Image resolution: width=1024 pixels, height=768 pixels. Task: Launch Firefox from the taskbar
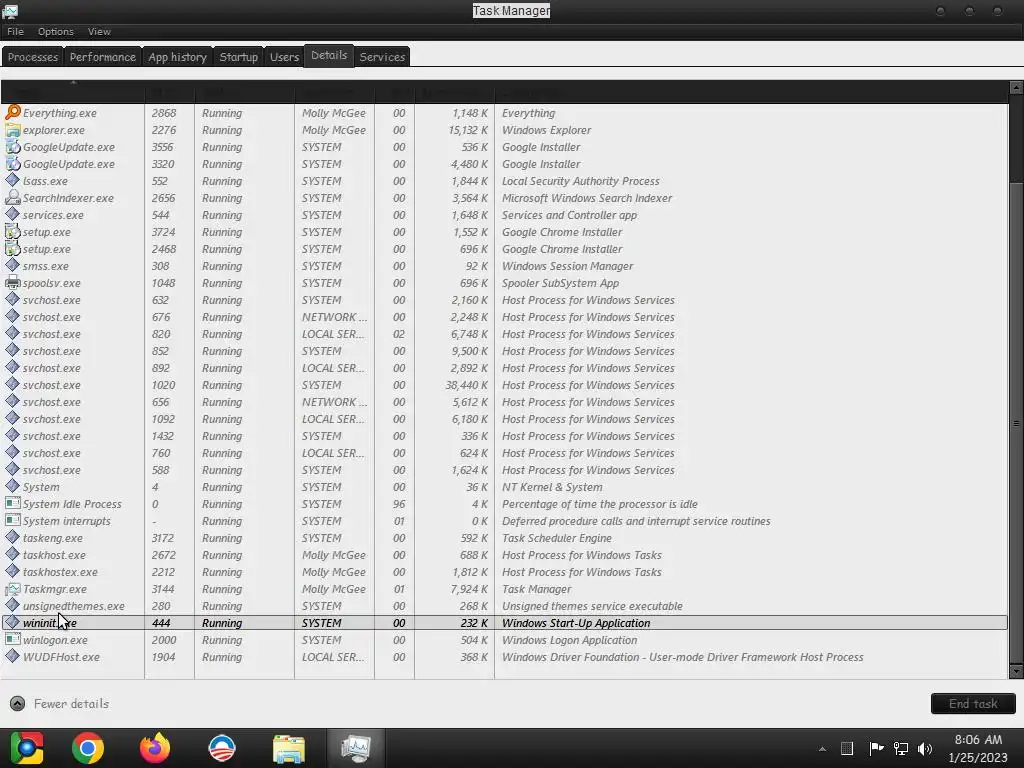coord(155,748)
